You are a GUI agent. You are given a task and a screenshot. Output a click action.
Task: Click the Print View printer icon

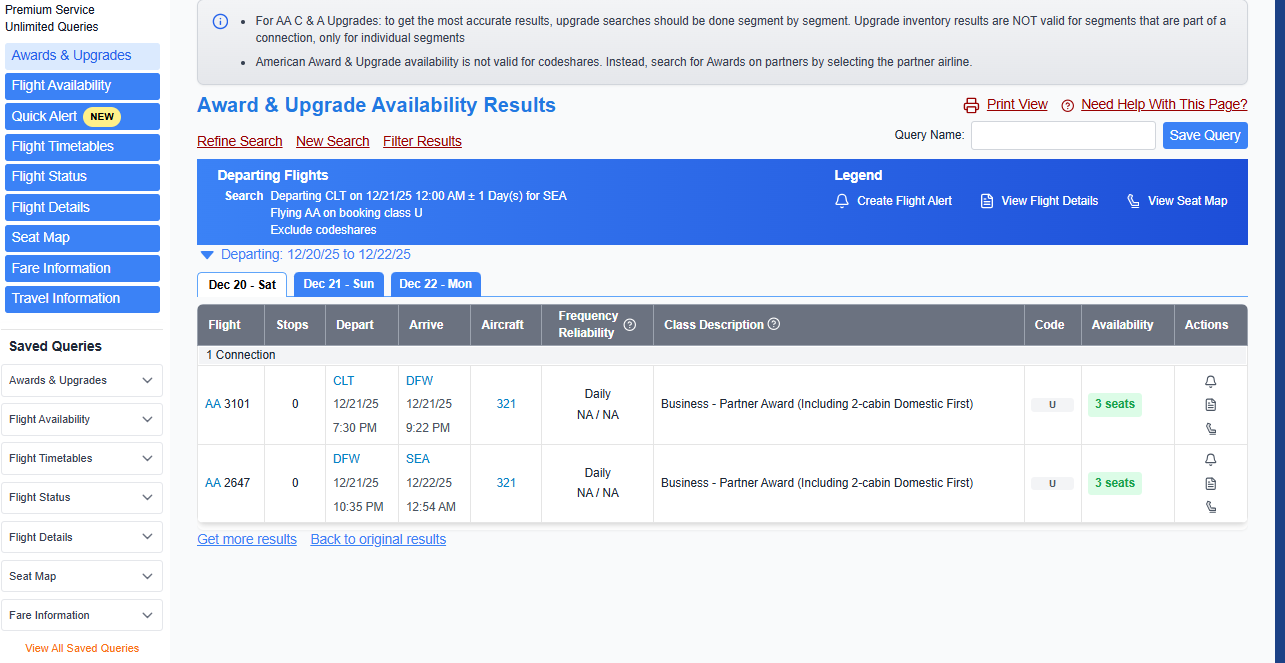click(971, 105)
